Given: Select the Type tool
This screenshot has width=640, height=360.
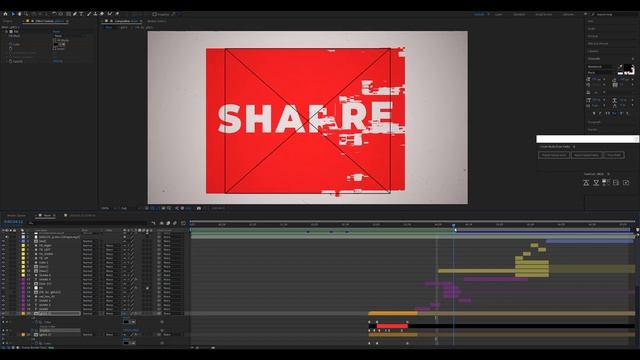Looking at the screenshot, I should (x=81, y=14).
